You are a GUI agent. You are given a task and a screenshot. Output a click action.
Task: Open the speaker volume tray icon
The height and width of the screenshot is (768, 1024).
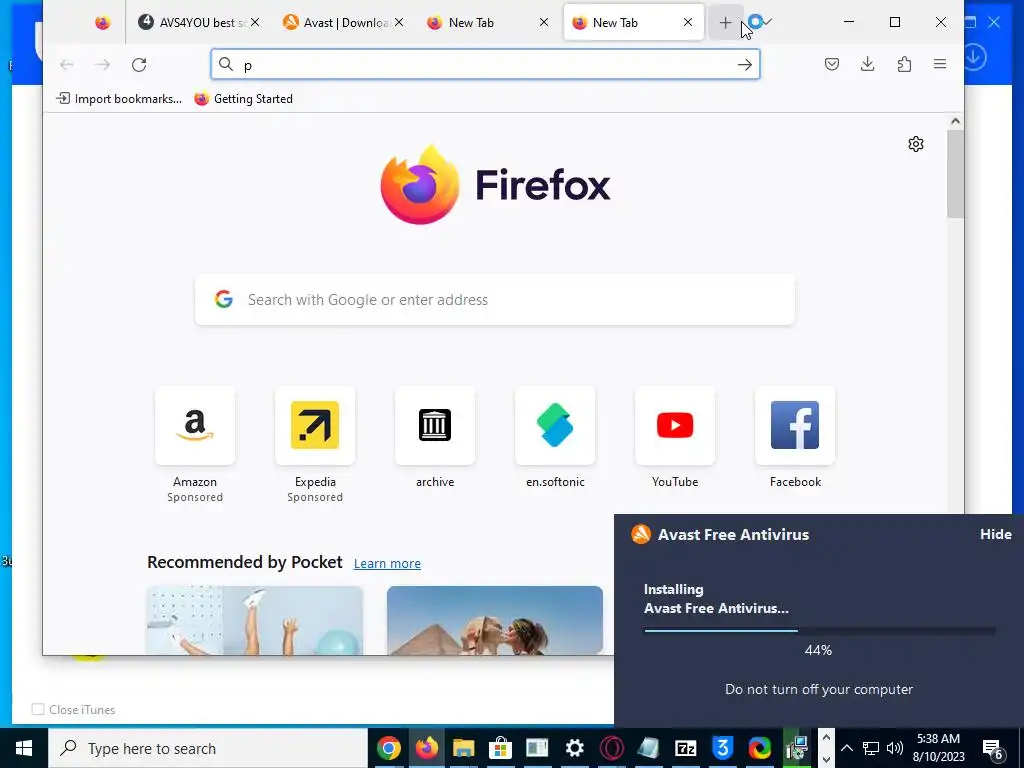coord(895,748)
